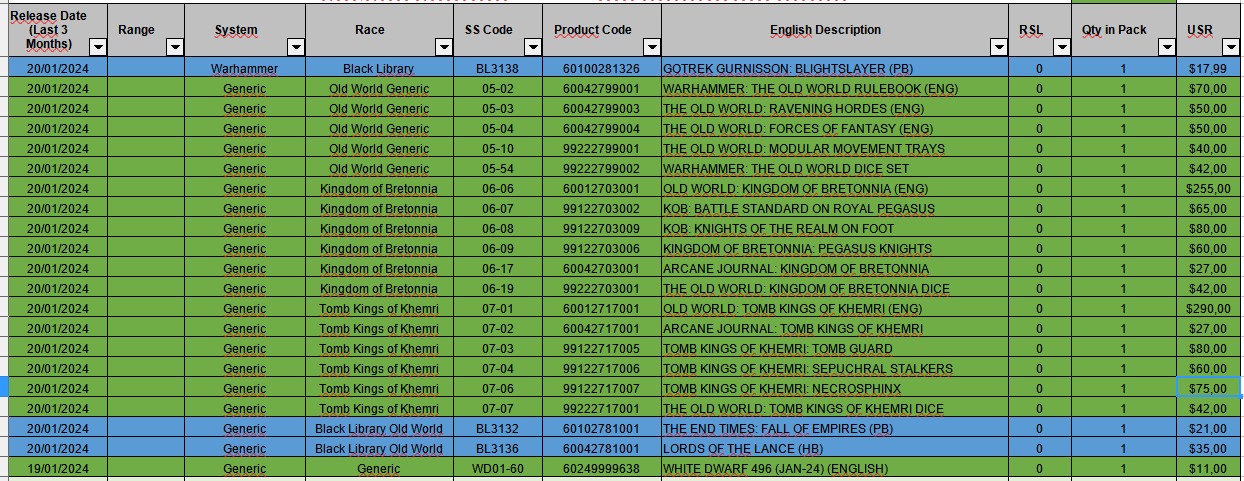Viewport: 1244px width, 481px height.
Task: Click SS Code cell 05-02
Action: (497, 88)
